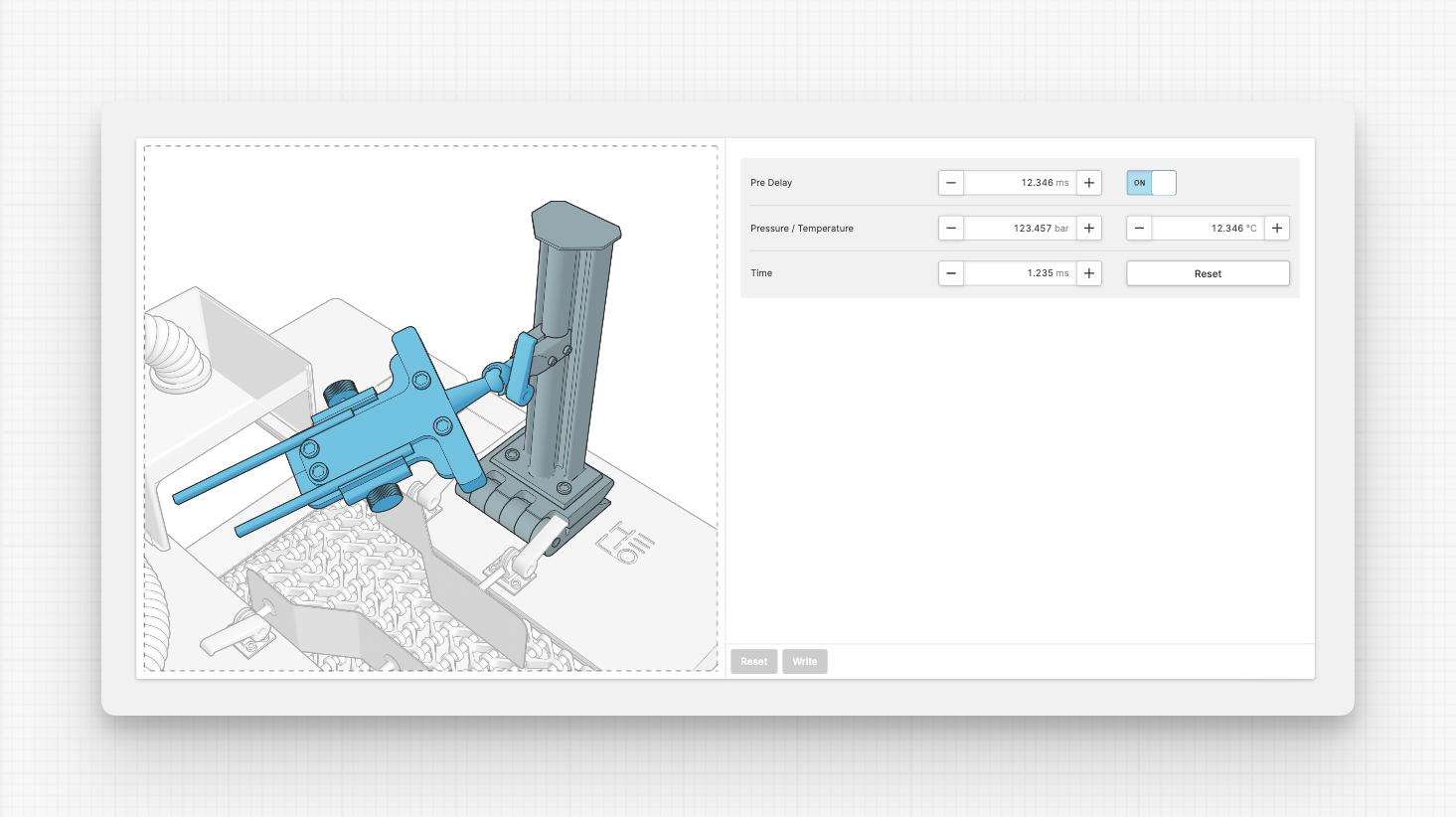
Task: Click the embossed logo on base plate
Action: click(626, 544)
